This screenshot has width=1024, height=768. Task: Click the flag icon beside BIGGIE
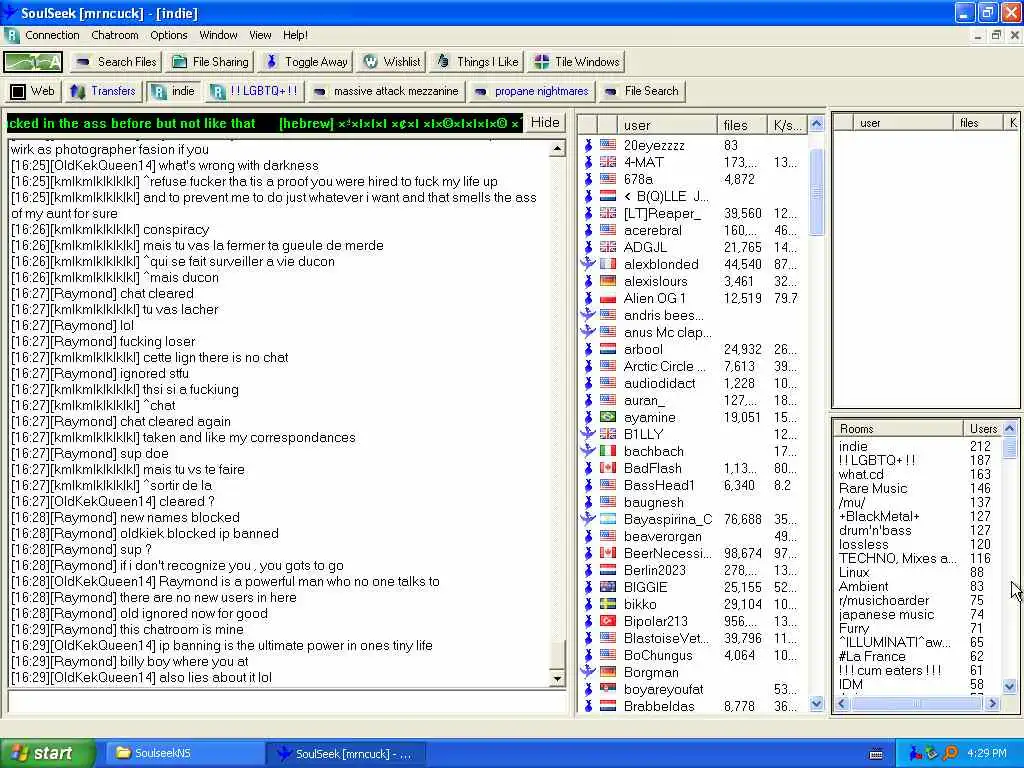point(608,586)
